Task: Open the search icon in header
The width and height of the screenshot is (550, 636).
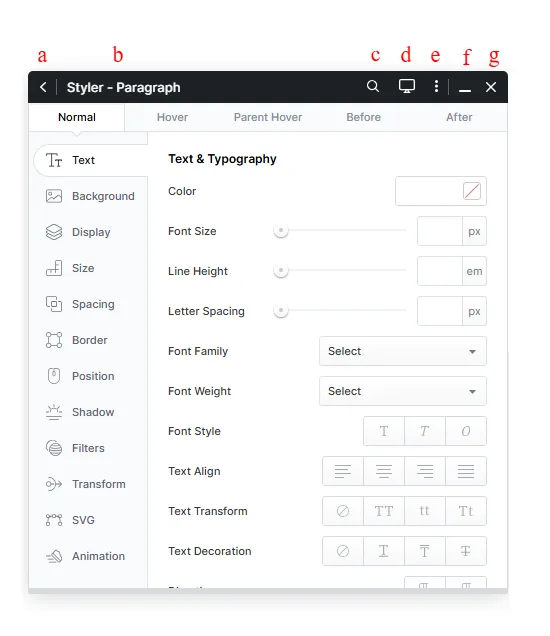Action: 373,86
